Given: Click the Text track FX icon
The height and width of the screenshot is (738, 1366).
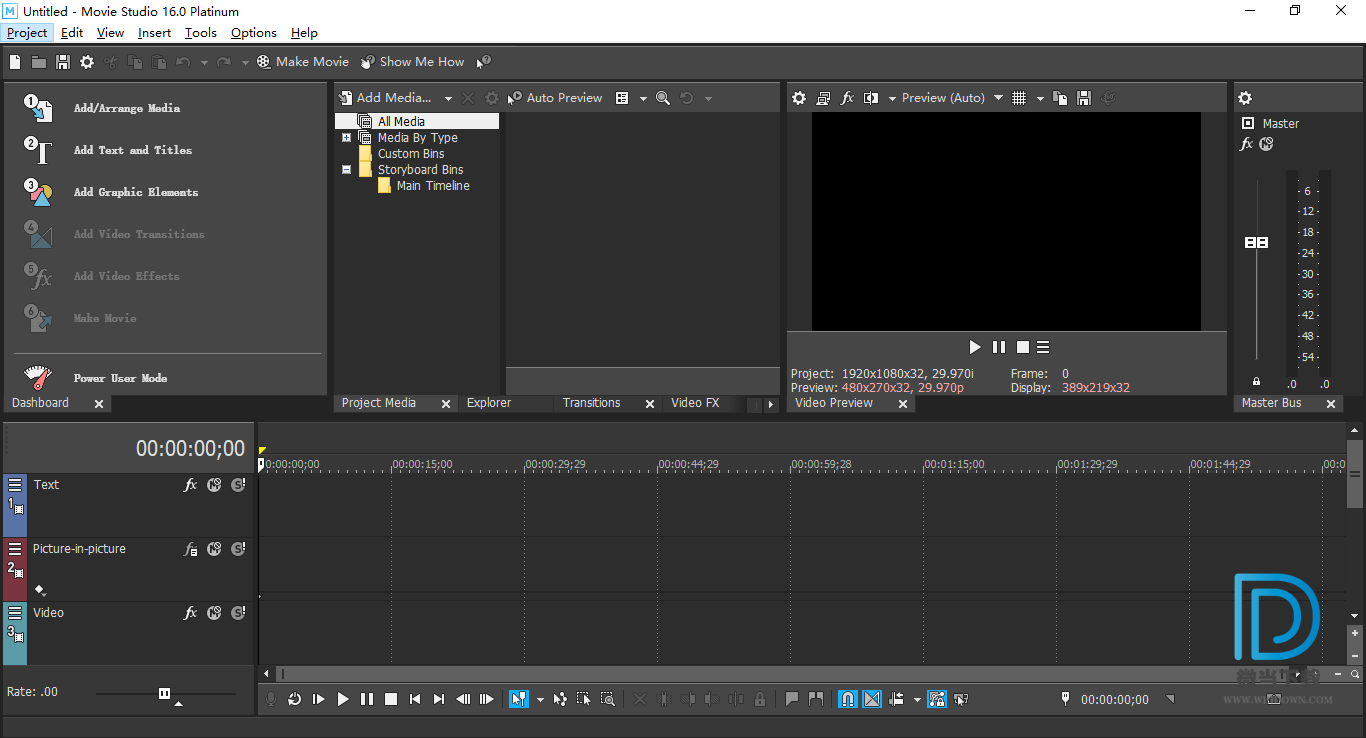Looking at the screenshot, I should [190, 485].
